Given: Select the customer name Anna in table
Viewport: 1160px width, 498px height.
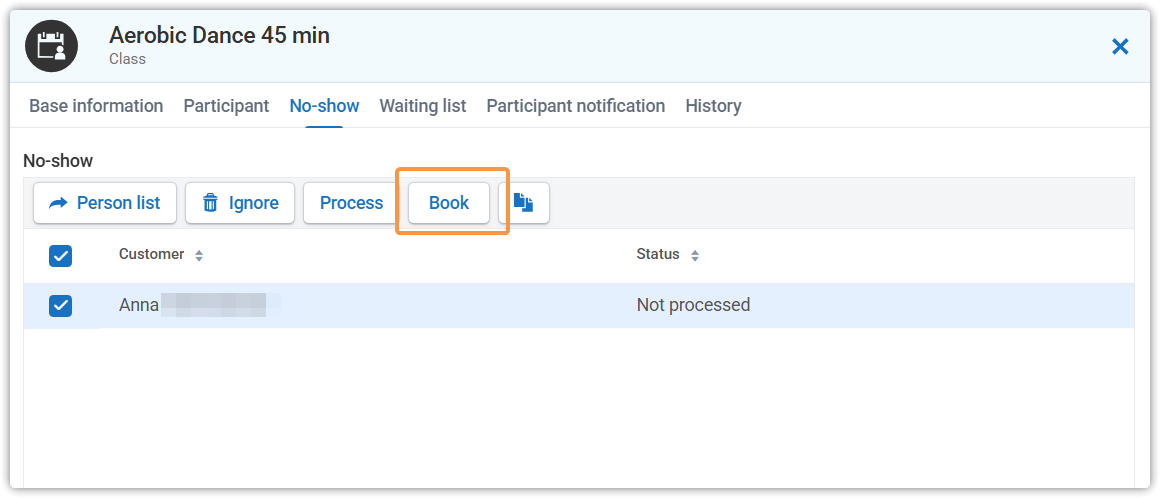Looking at the screenshot, I should coord(139,306).
